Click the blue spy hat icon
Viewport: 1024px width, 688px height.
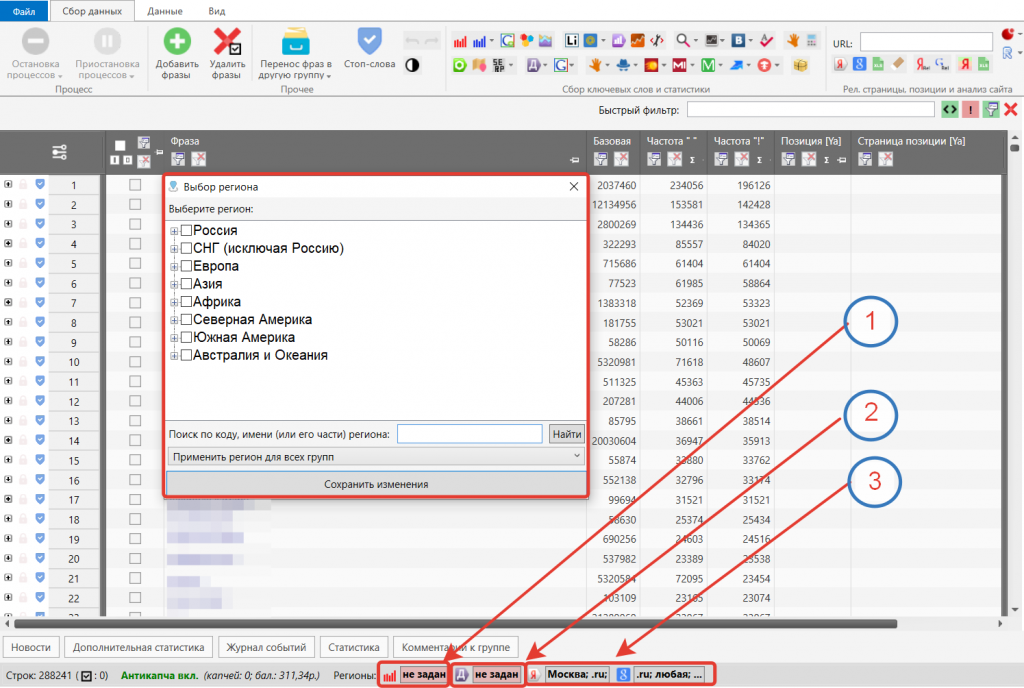pos(623,65)
